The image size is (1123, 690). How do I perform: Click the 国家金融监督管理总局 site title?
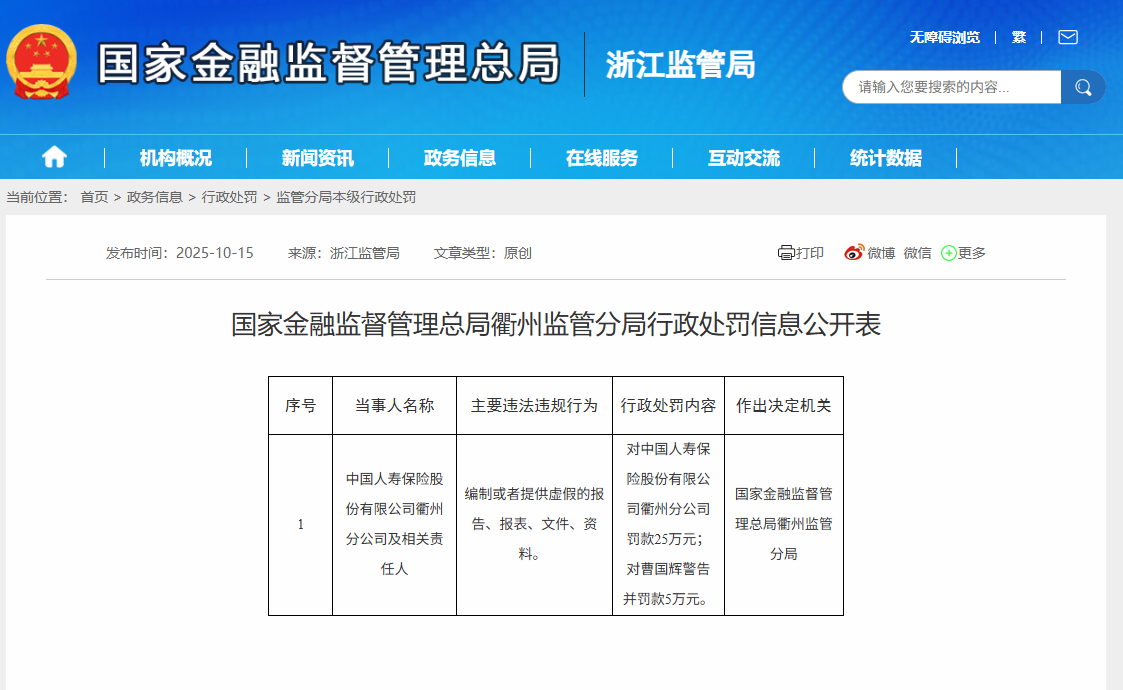[328, 63]
